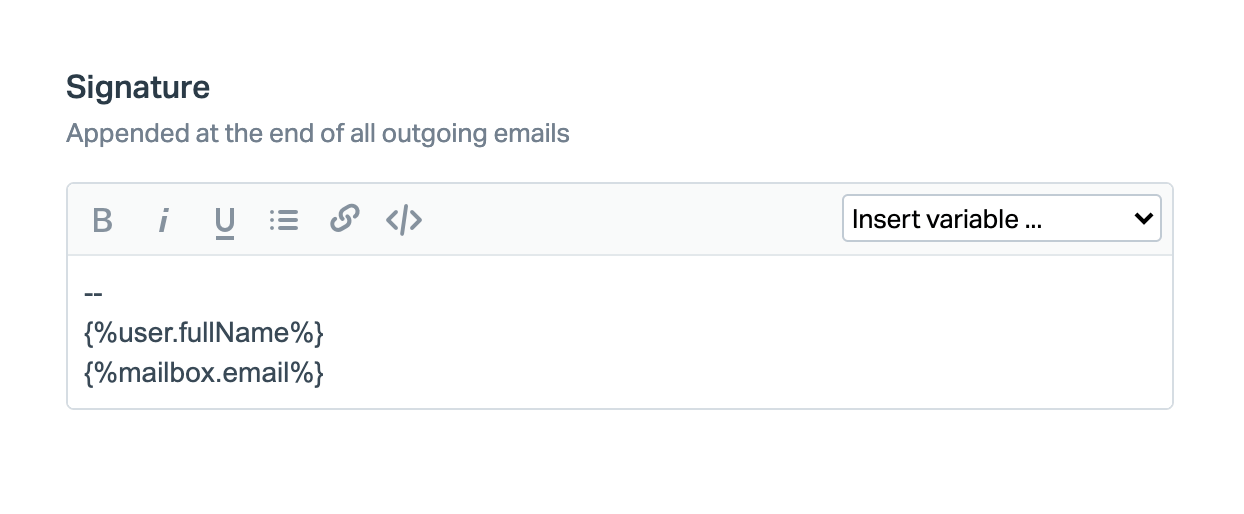
Task: Switch to HTML code view icon
Action: tap(404, 220)
